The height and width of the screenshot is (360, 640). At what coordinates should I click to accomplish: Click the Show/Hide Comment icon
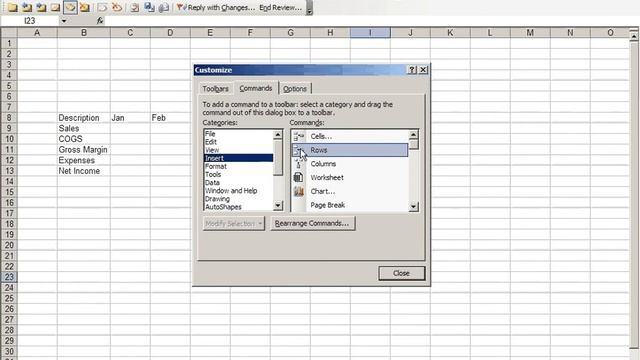(55, 7)
